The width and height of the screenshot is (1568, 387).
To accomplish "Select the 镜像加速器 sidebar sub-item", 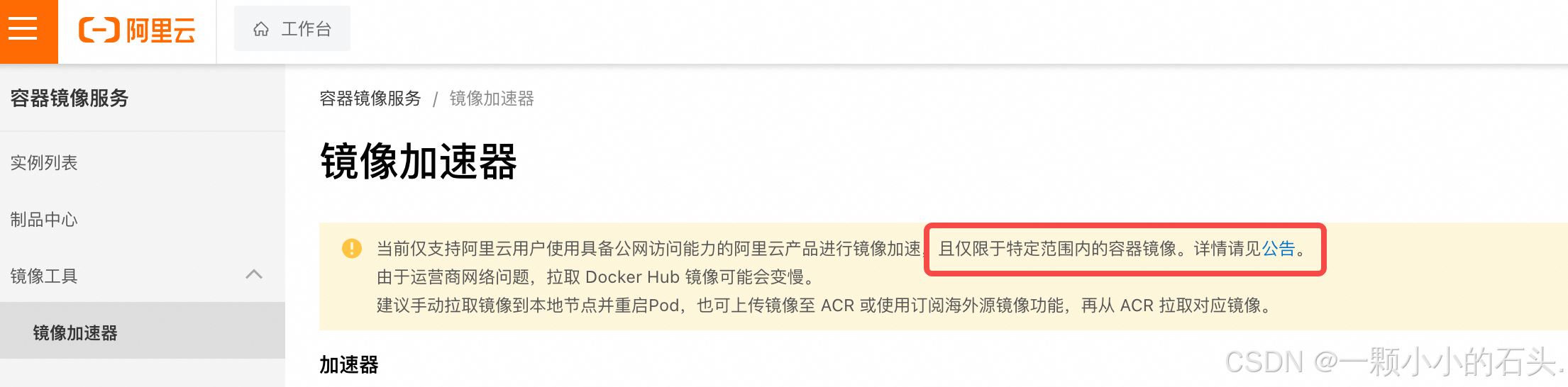I will click(x=142, y=332).
